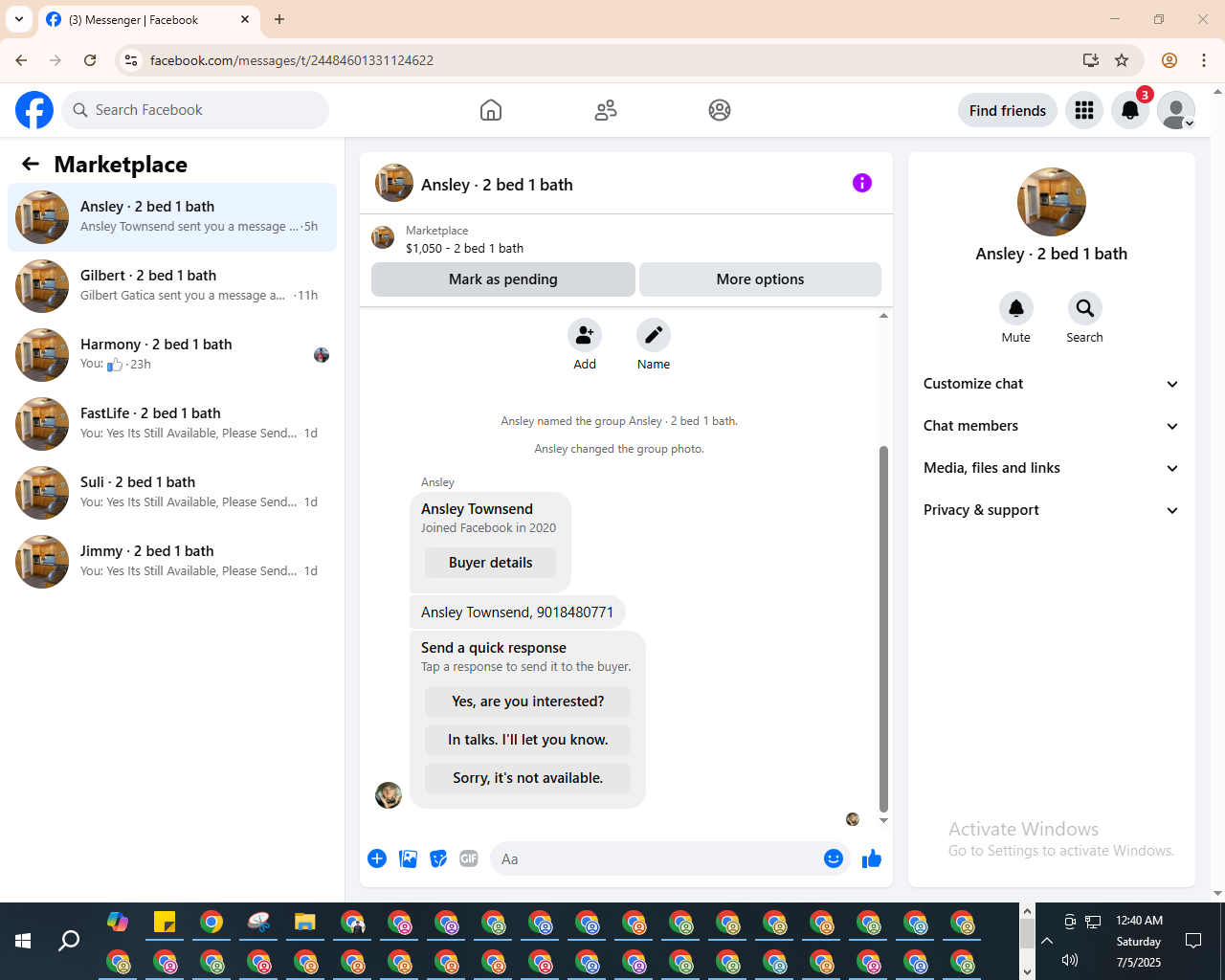Go to Home feed icon
Viewport: 1225px width, 980px height.
[x=491, y=110]
